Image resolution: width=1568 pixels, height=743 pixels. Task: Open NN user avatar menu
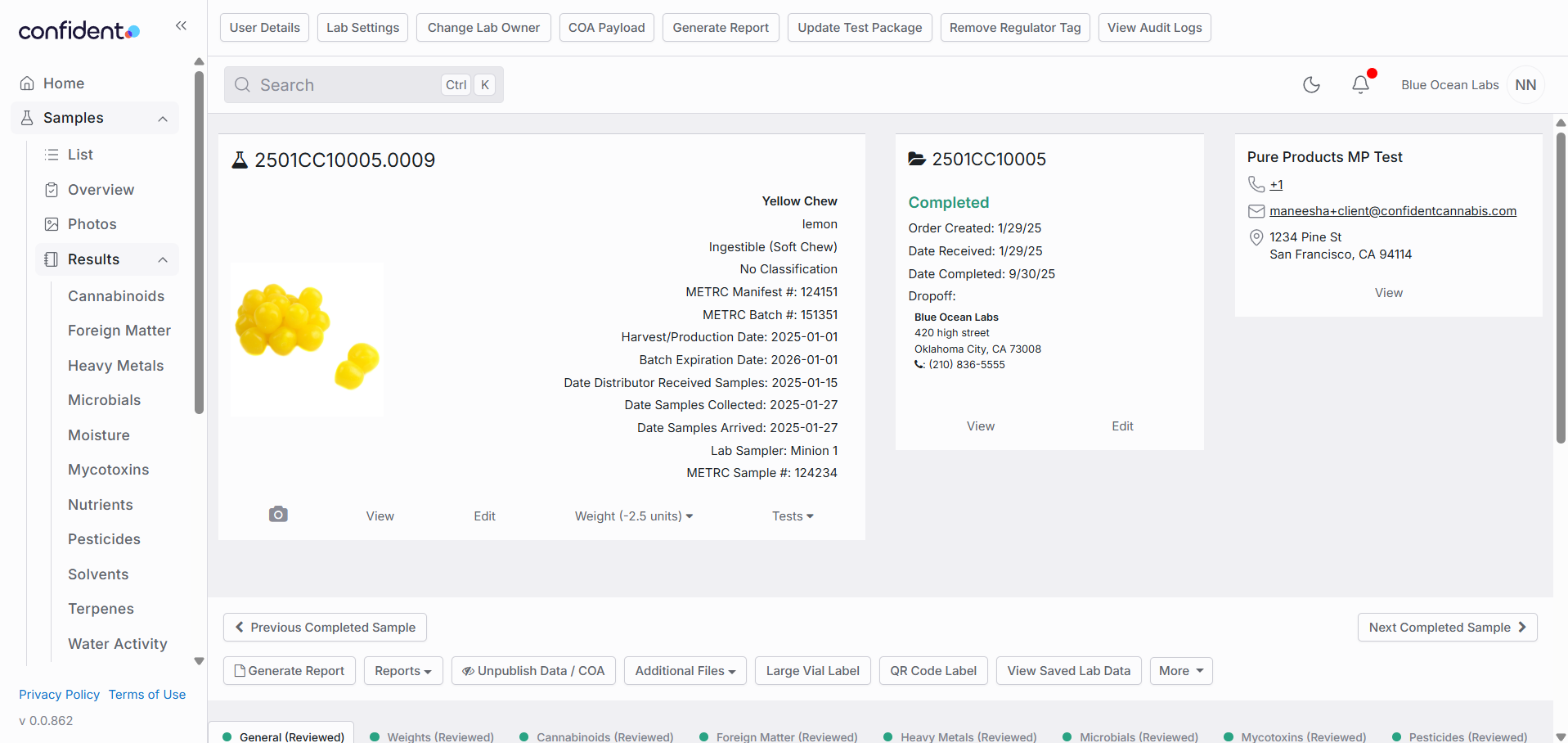point(1525,84)
